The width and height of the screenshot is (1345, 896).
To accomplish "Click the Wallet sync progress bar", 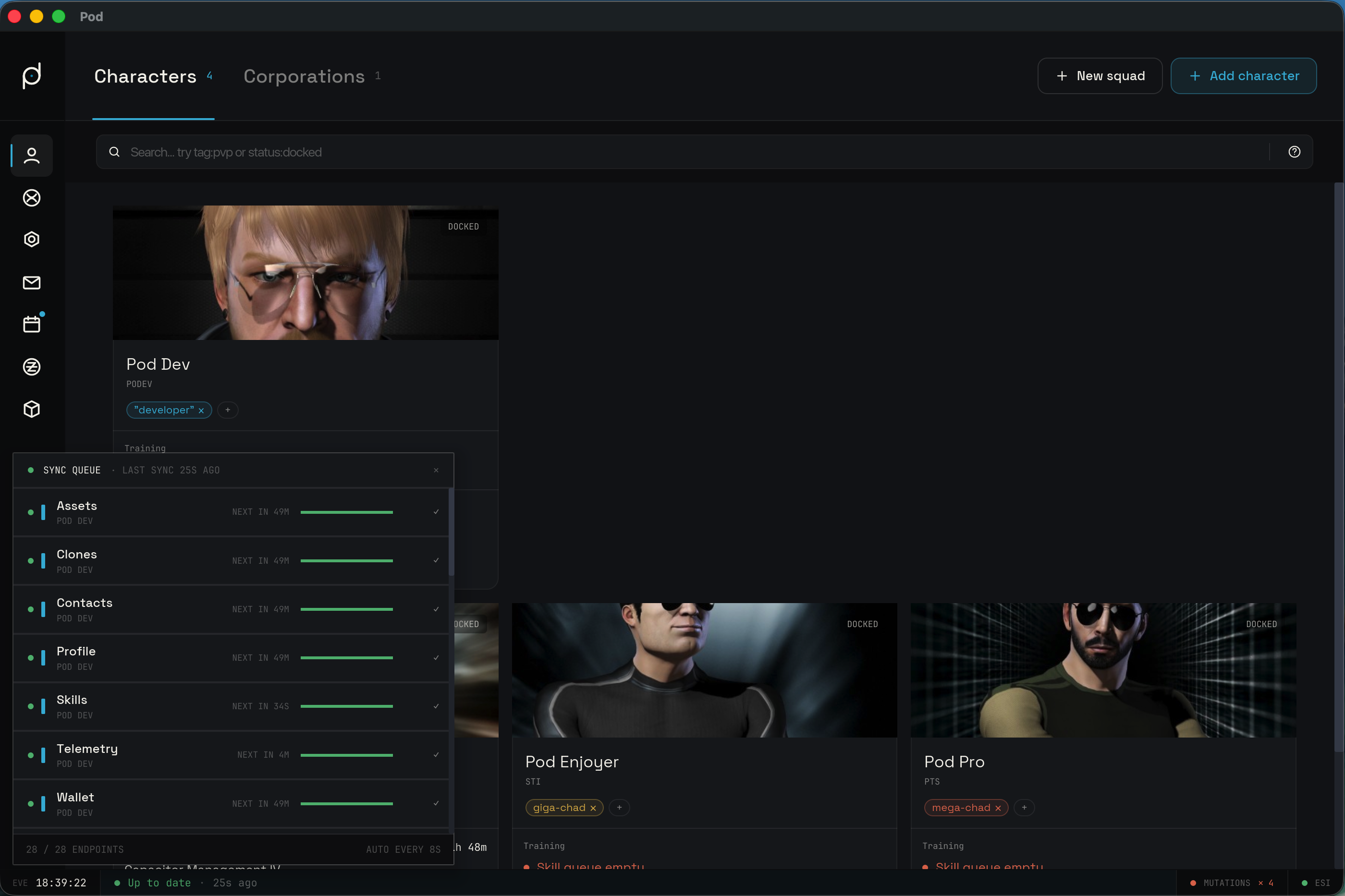I will [x=346, y=803].
